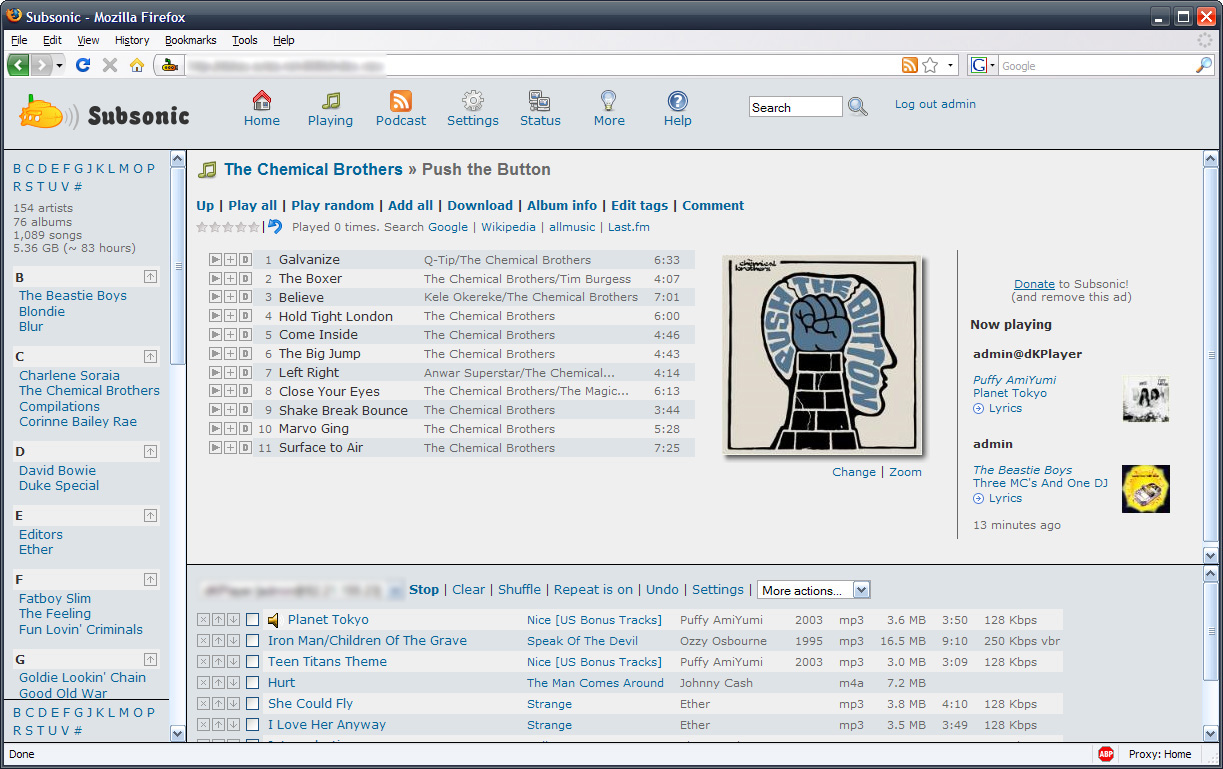Open The Chemical Brothers artist in the sidebar
This screenshot has height=769, width=1223.
pos(89,391)
